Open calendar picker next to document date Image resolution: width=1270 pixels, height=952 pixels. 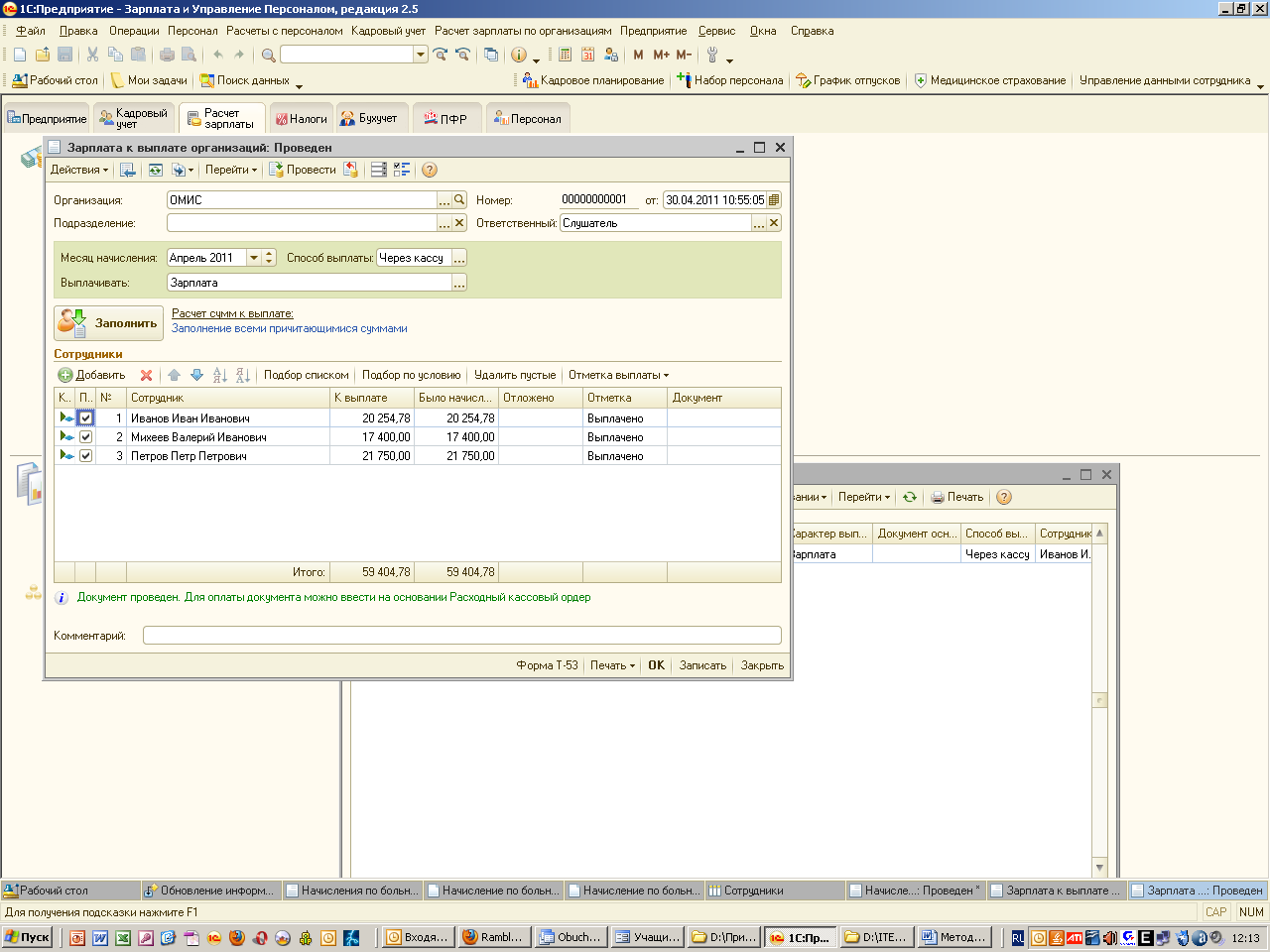pos(774,199)
